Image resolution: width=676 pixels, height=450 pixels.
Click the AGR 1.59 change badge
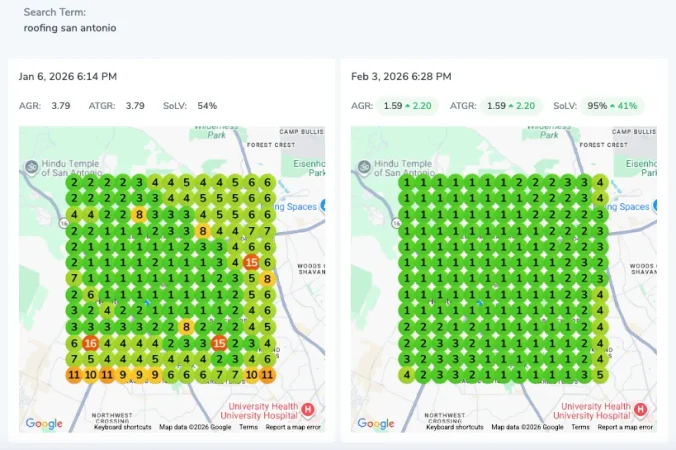click(x=407, y=106)
